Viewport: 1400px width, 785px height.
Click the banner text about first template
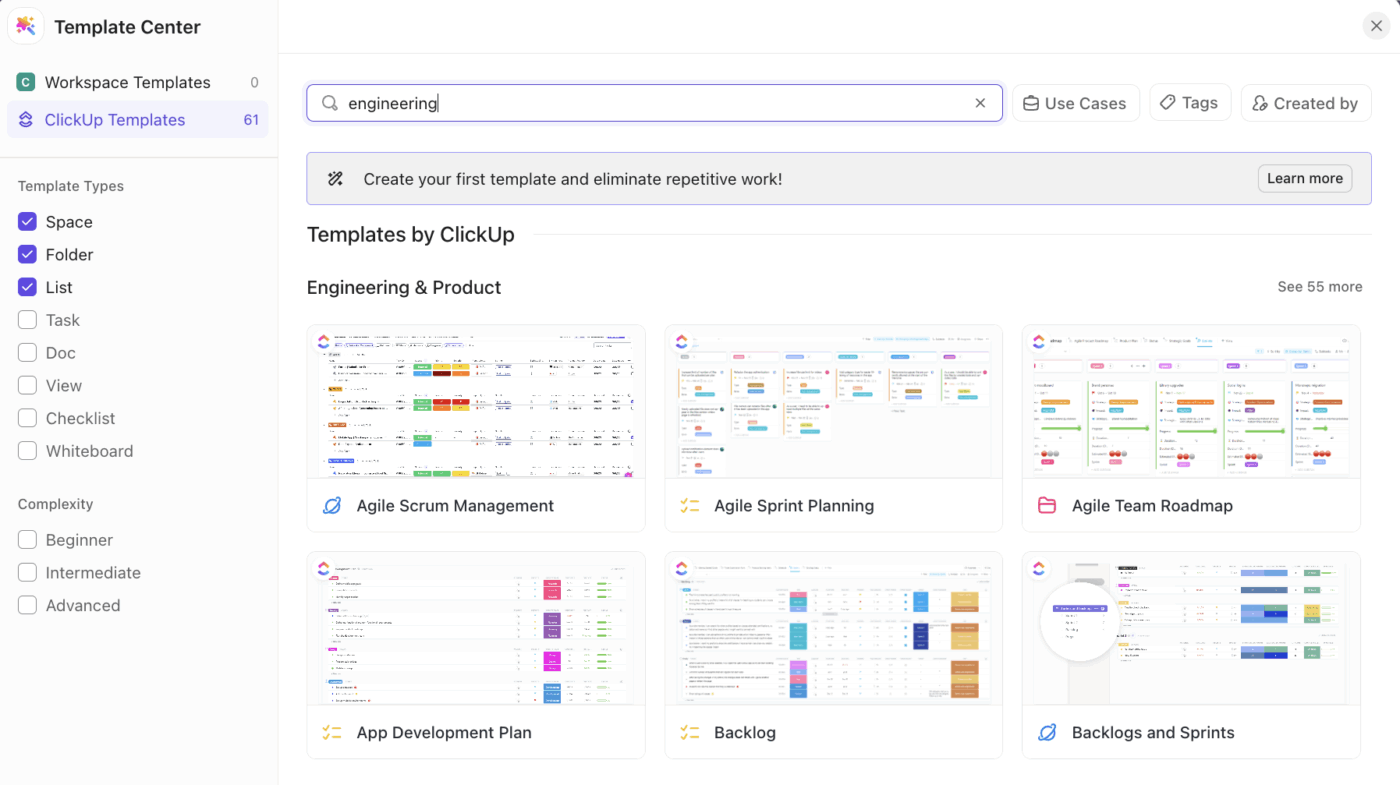(573, 179)
